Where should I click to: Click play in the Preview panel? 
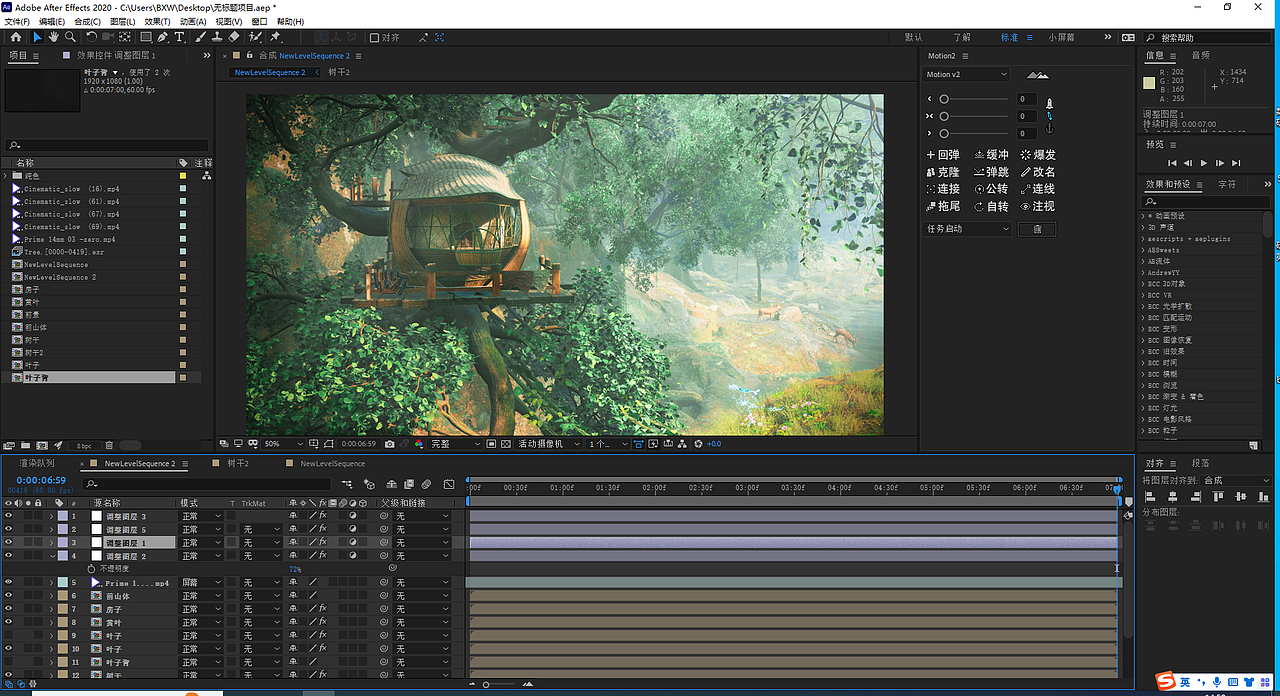pos(1204,162)
